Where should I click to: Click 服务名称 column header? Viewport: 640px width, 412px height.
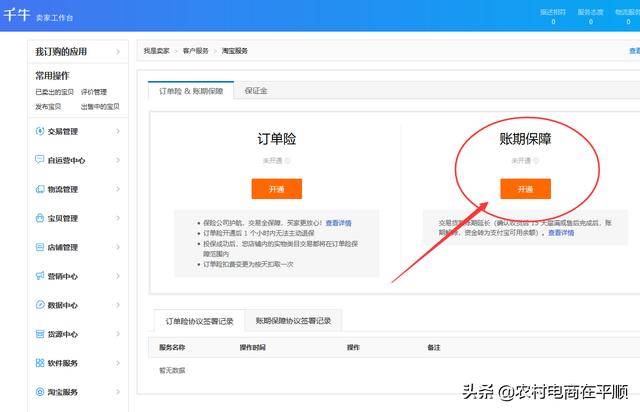(172, 347)
